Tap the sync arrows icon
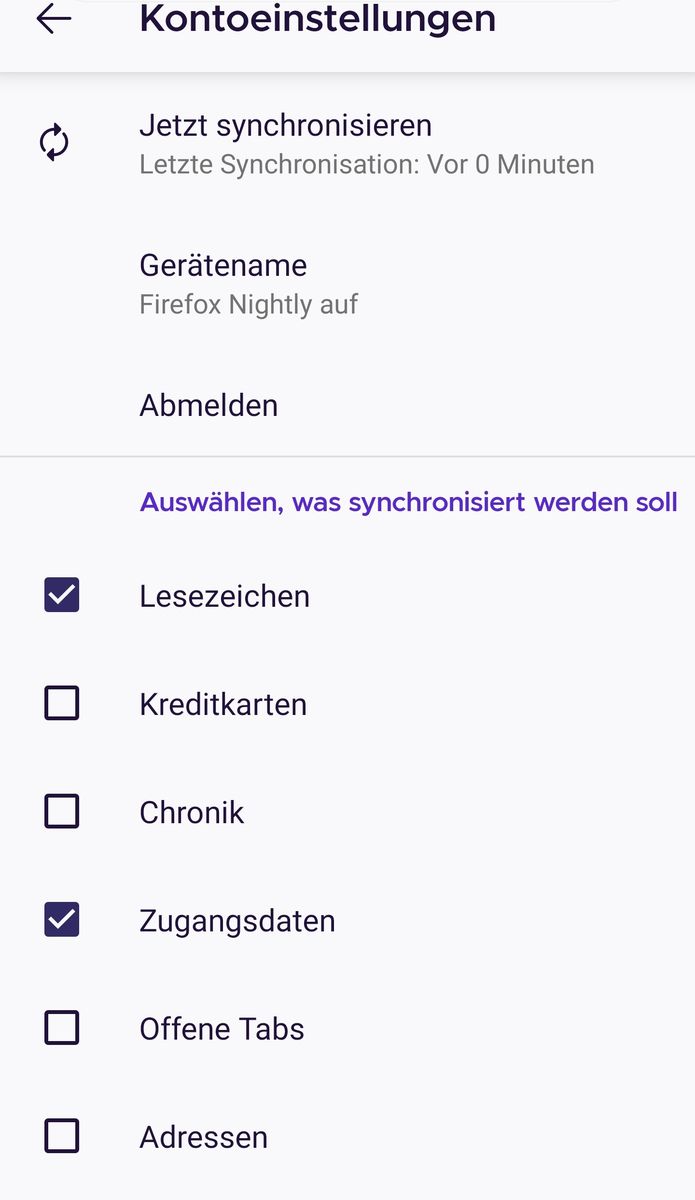 coord(54,143)
